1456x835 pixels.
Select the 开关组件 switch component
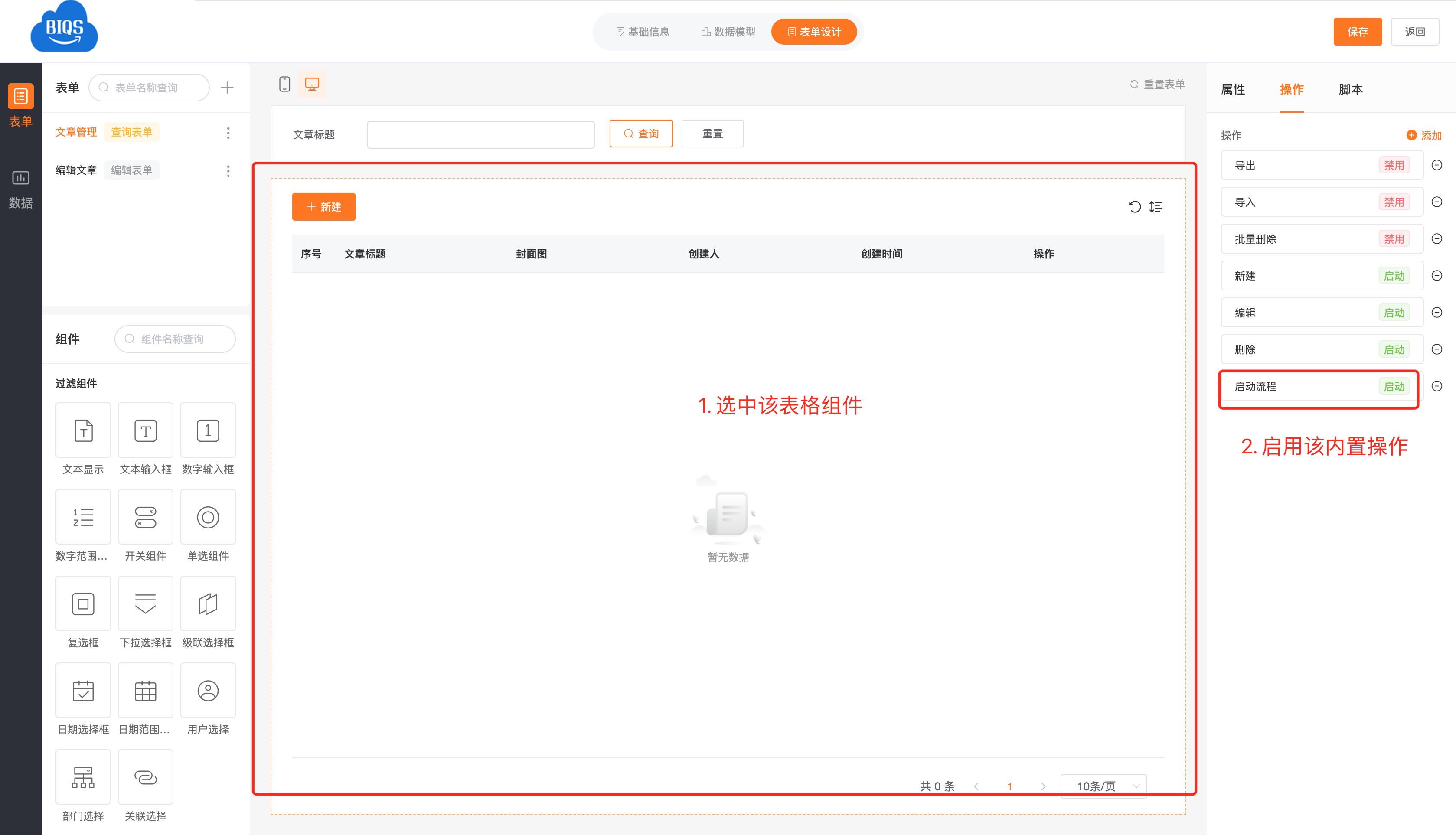(145, 517)
